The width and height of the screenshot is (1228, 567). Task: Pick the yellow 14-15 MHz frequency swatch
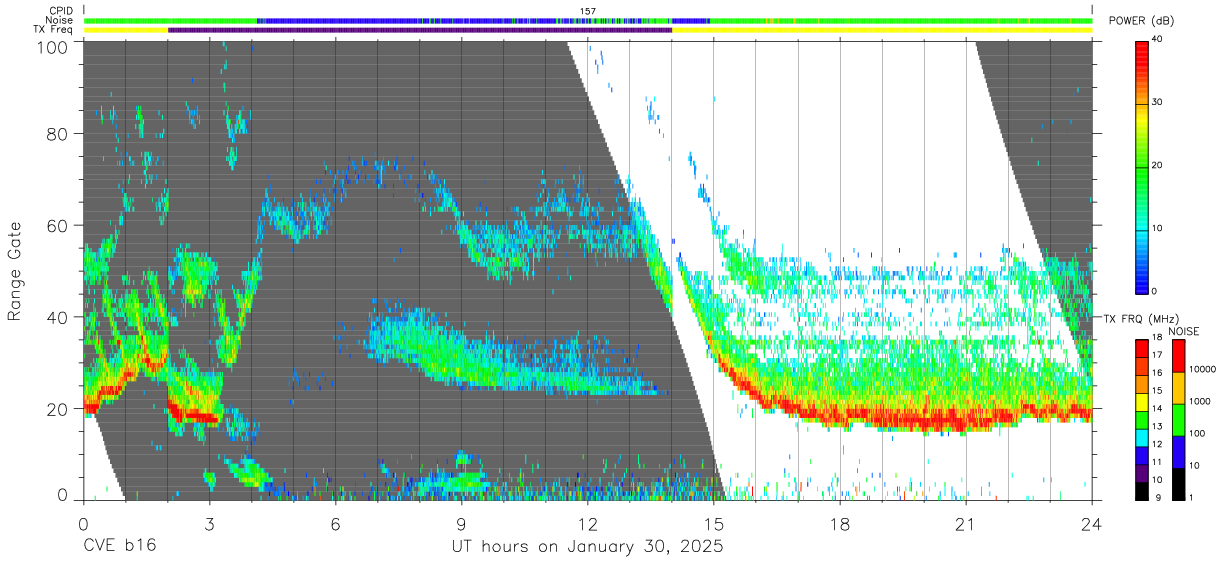[1141, 401]
